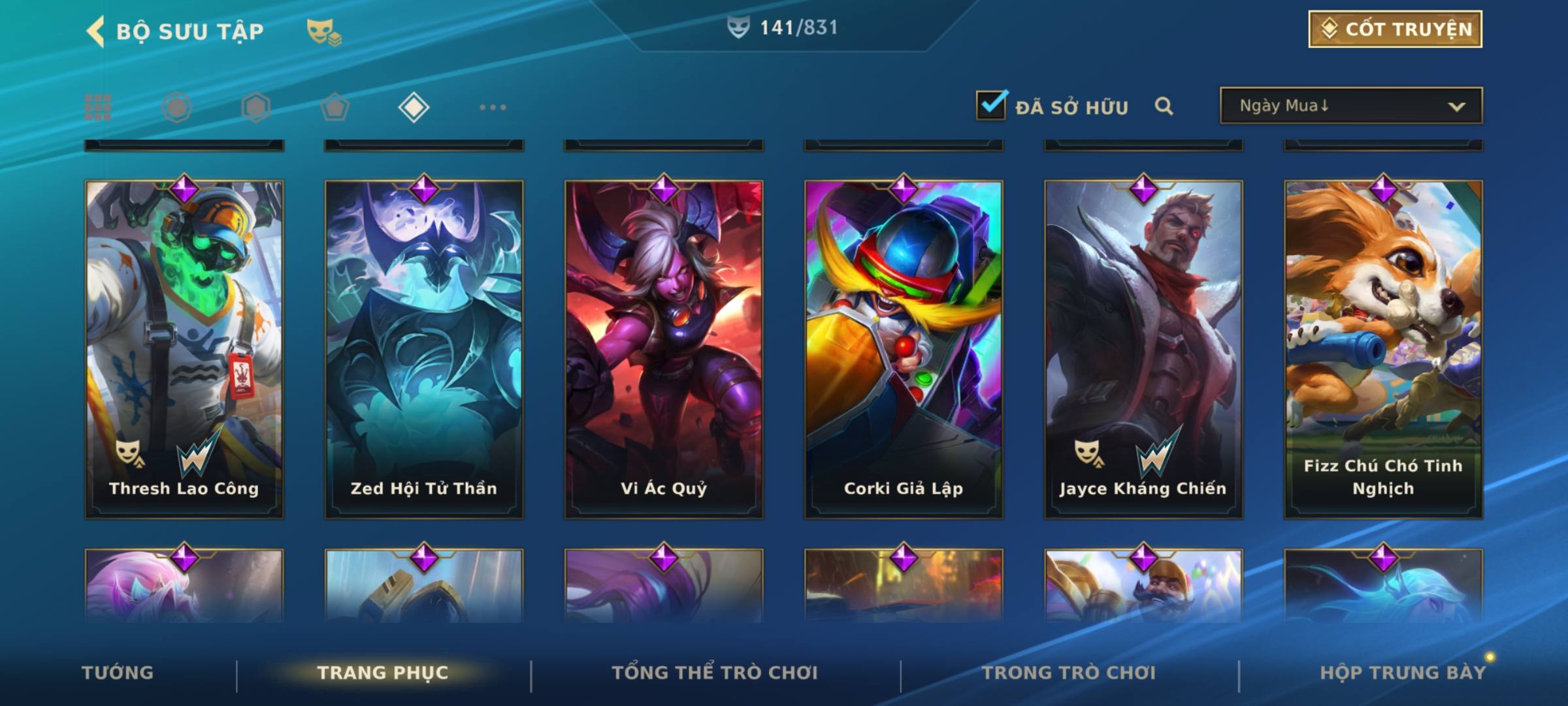Image resolution: width=1568 pixels, height=706 pixels.
Task: Open the Zed Hội Tử Thần skin
Action: pyautogui.click(x=424, y=349)
